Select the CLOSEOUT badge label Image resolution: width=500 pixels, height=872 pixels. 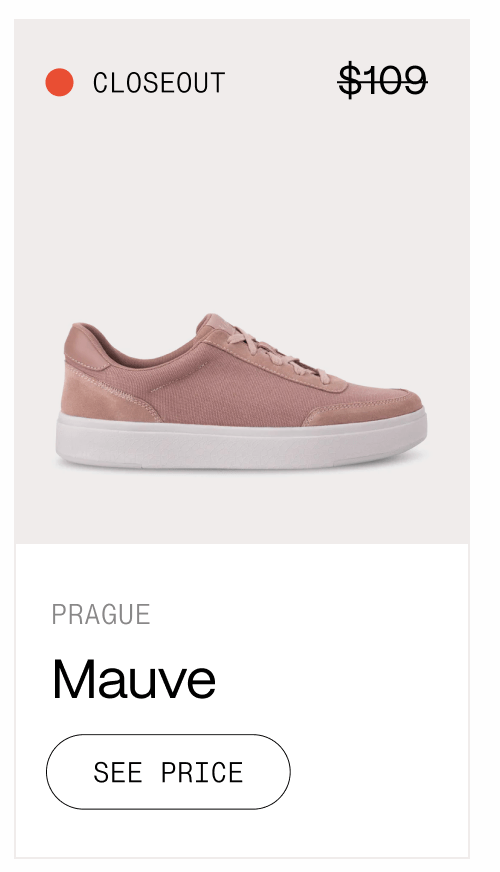[x=159, y=83]
